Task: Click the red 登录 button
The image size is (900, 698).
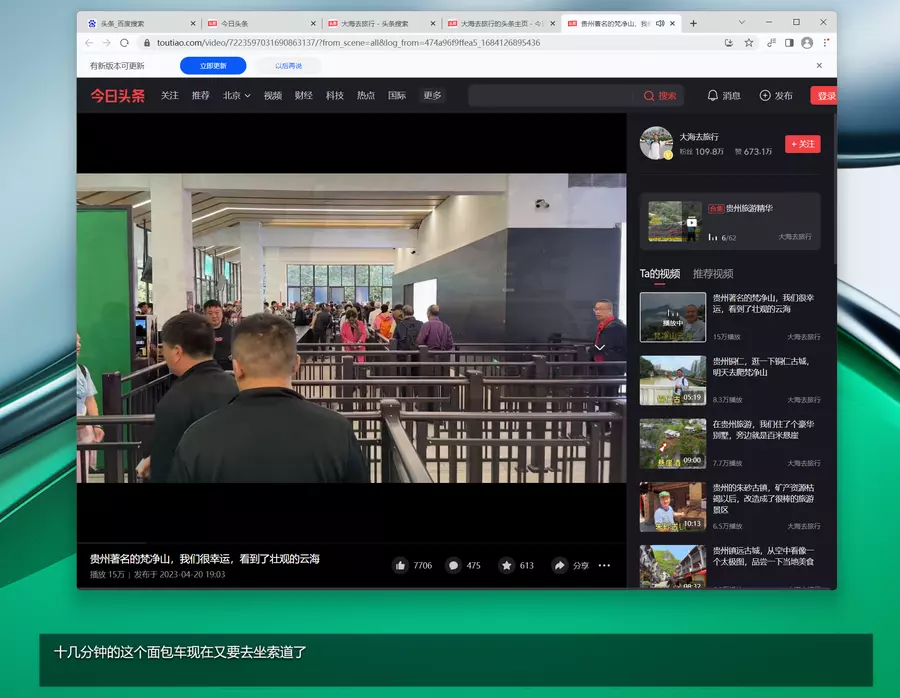Action: point(824,96)
